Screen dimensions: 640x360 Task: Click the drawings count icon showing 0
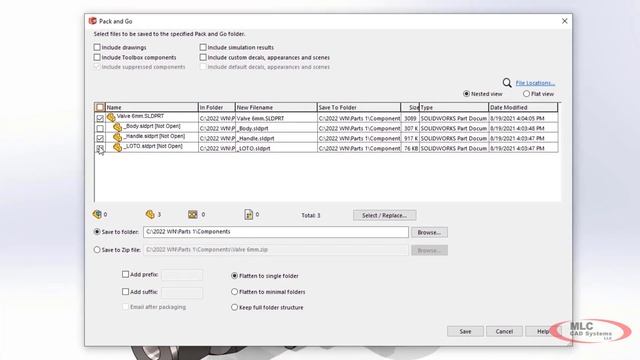193,214
